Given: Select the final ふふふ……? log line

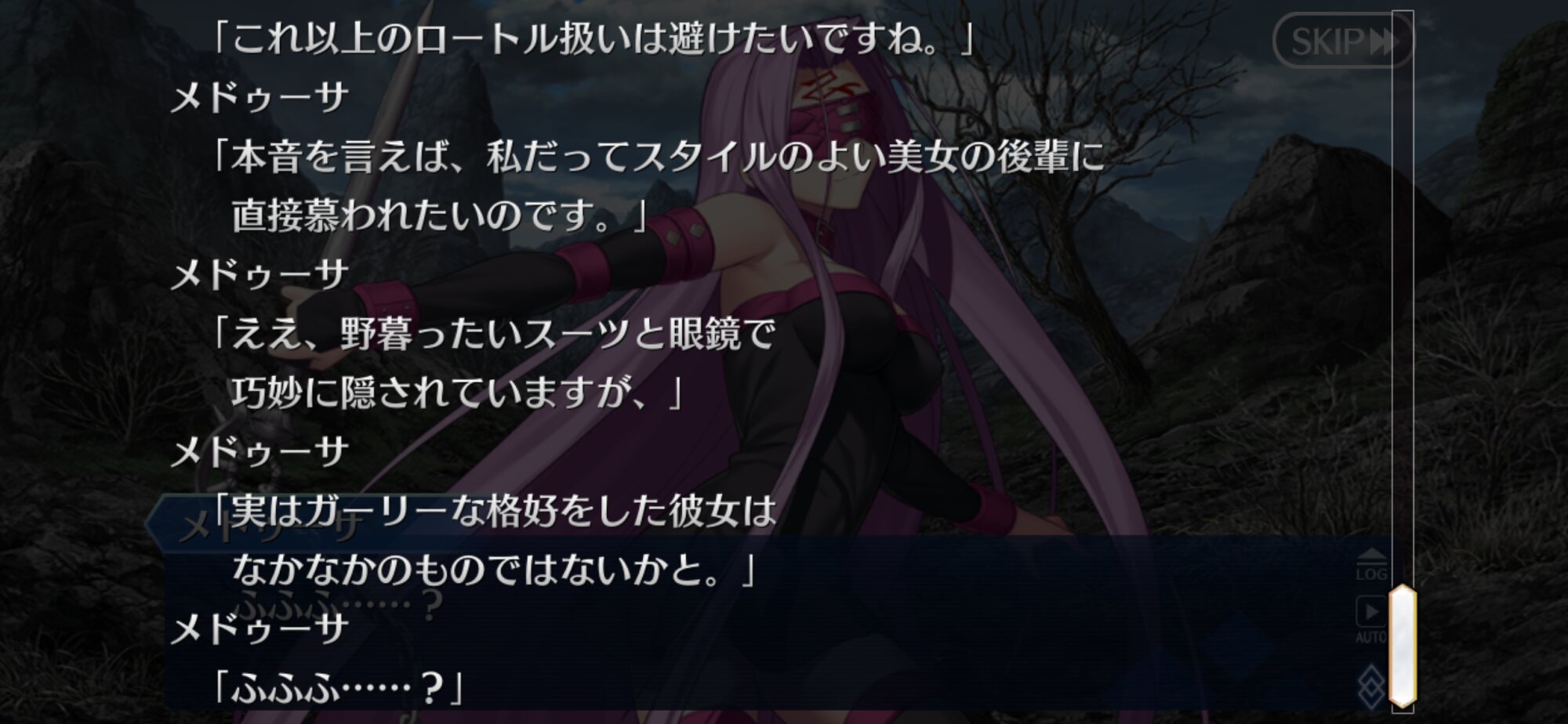Looking at the screenshot, I should click(x=339, y=688).
